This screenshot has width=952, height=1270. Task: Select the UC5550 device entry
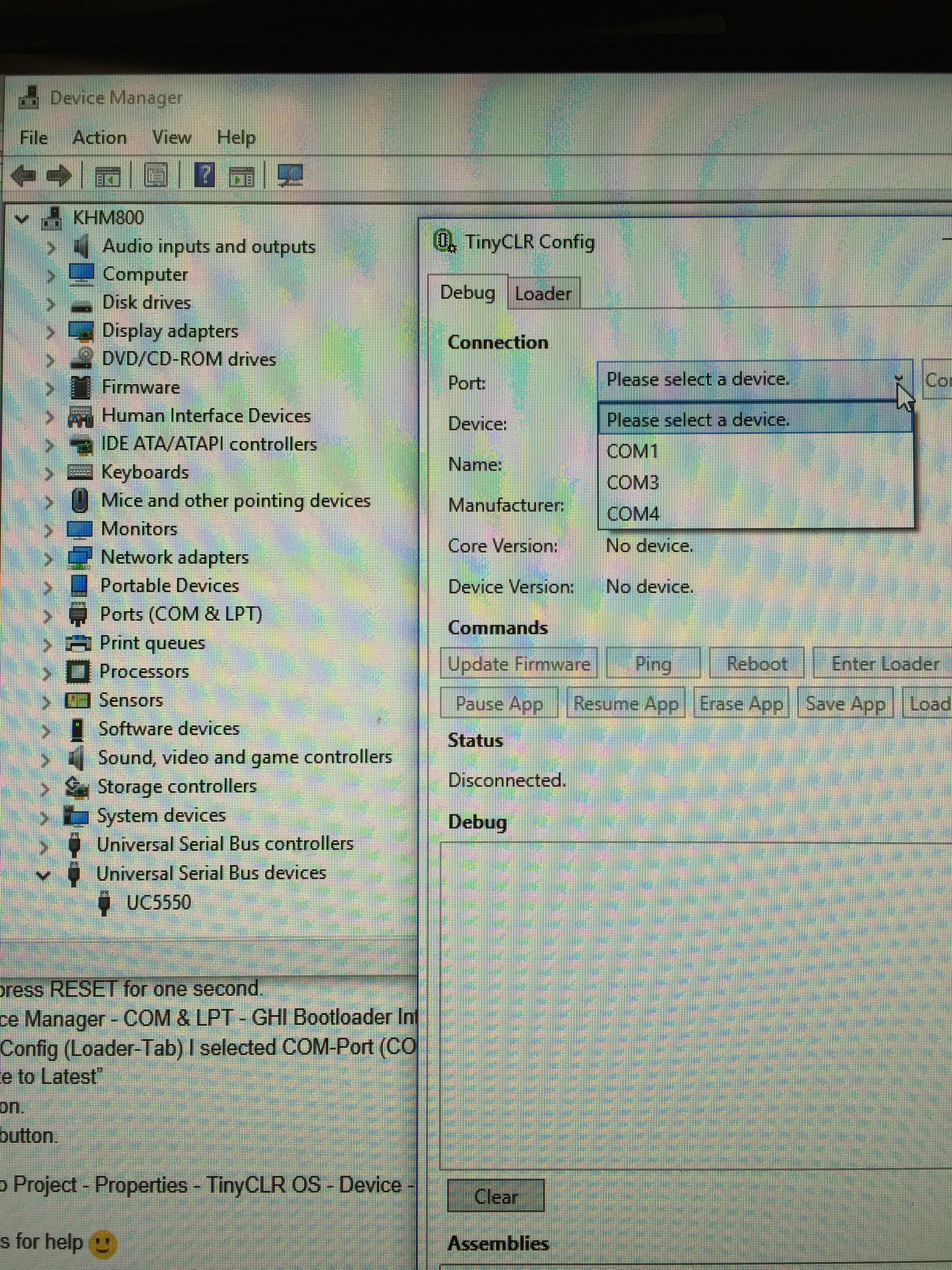pos(158,903)
